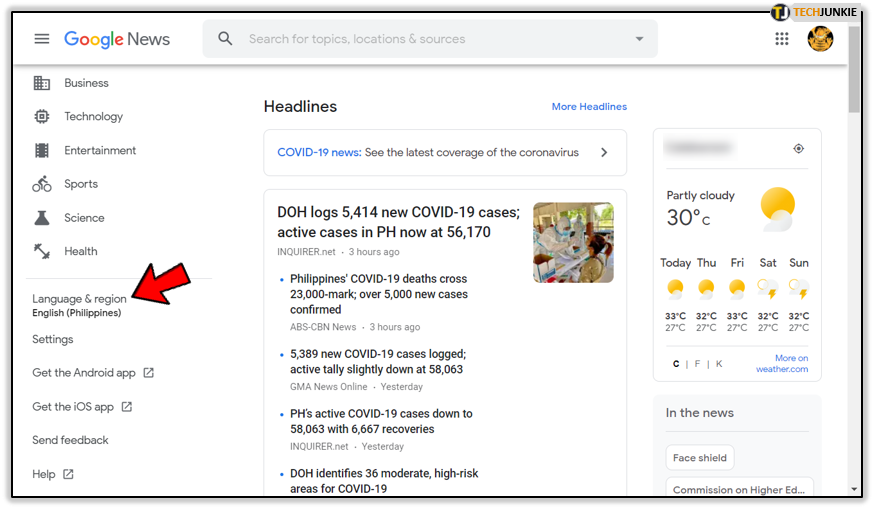Image resolution: width=874 pixels, height=509 pixels.
Task: Open the More Headlines link
Action: point(589,106)
